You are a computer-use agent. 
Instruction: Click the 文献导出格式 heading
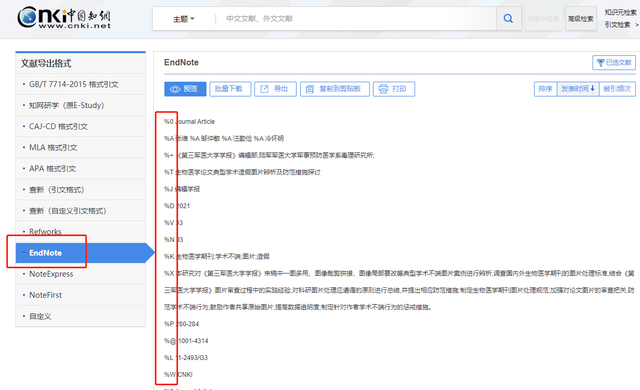[x=46, y=63]
